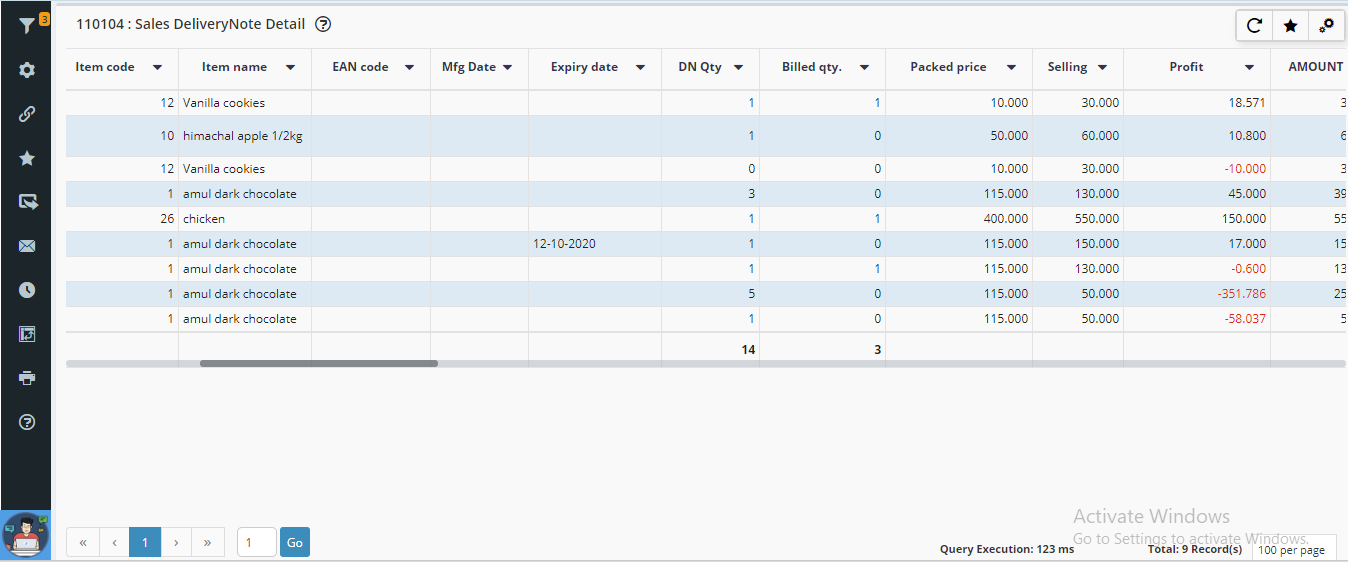
Task: Click the sidebar favorites star icon
Action: coord(27,158)
